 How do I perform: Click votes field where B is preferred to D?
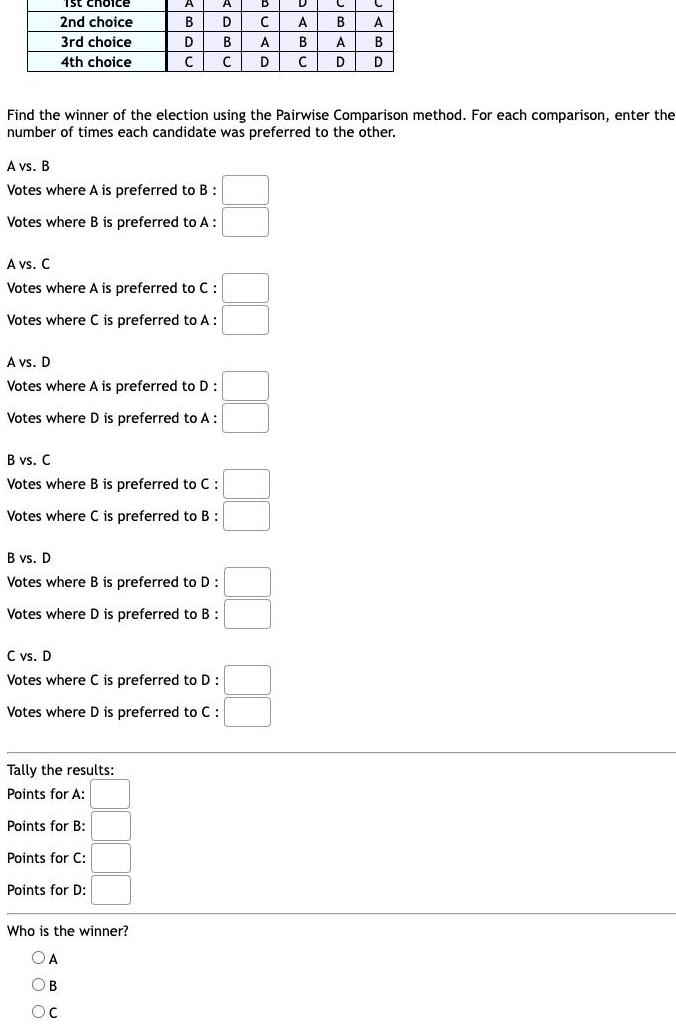point(247,581)
